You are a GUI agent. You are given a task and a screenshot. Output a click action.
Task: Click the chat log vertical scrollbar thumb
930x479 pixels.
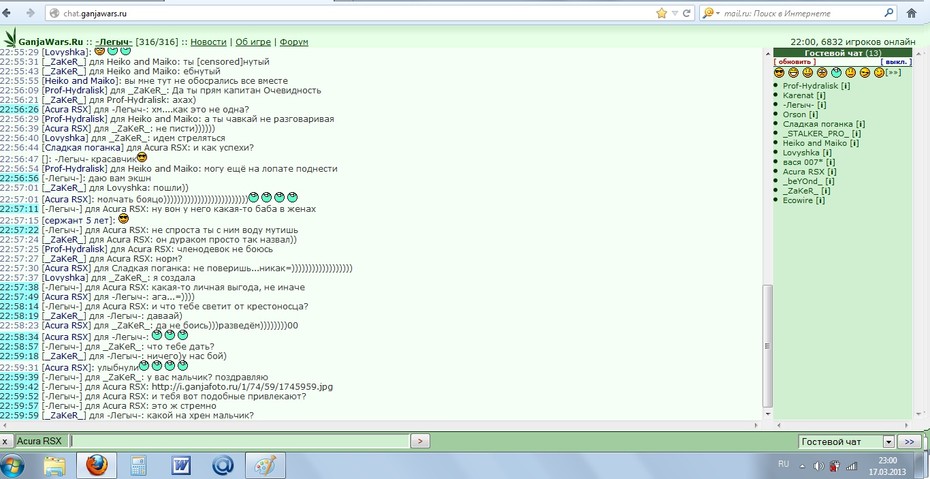(x=767, y=346)
